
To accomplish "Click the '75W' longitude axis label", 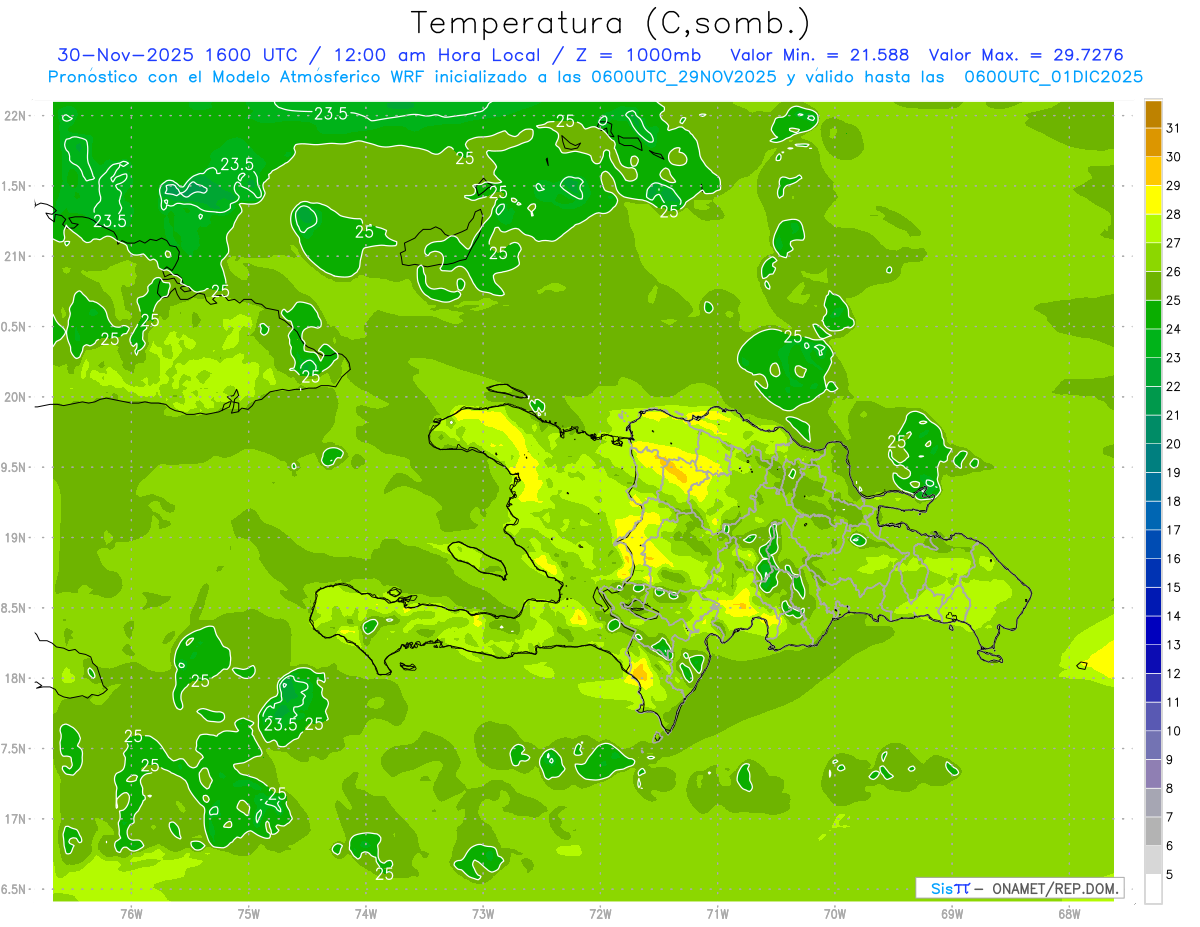I will pyautogui.click(x=249, y=913).
